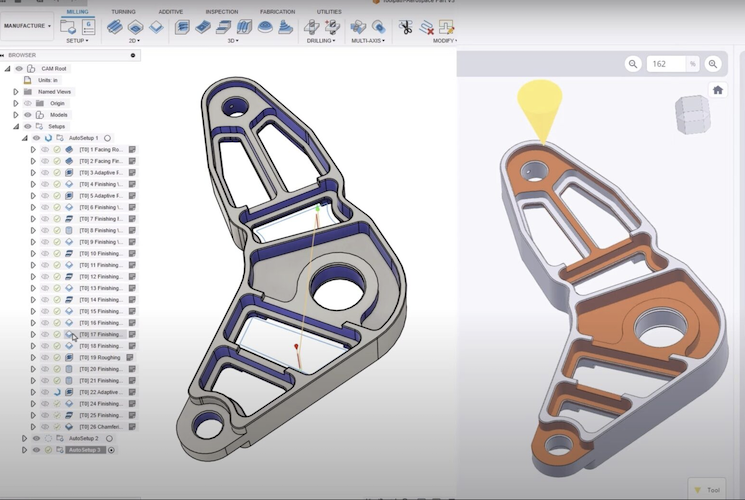Expand the AutoSetup 2 node
The width and height of the screenshot is (745, 500).
24,438
